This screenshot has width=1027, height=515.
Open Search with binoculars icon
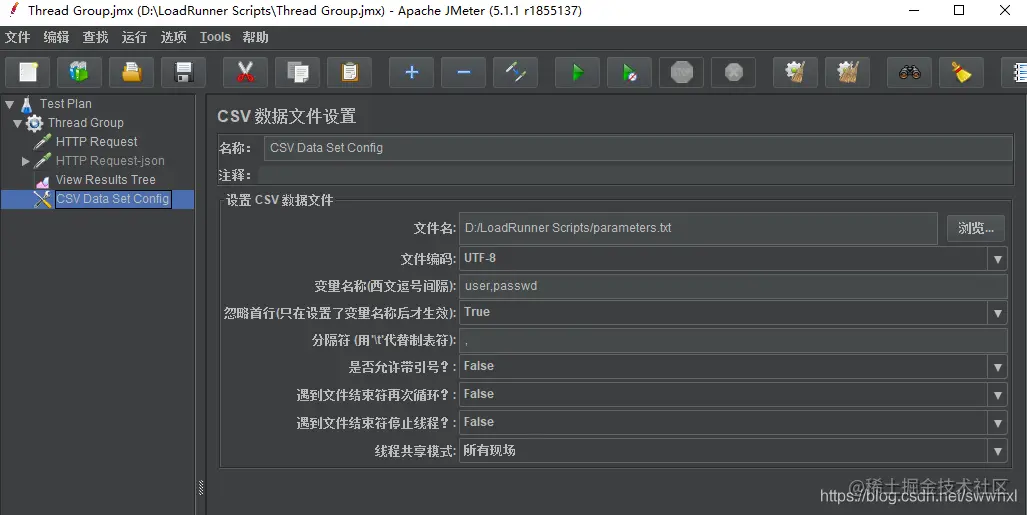909,72
